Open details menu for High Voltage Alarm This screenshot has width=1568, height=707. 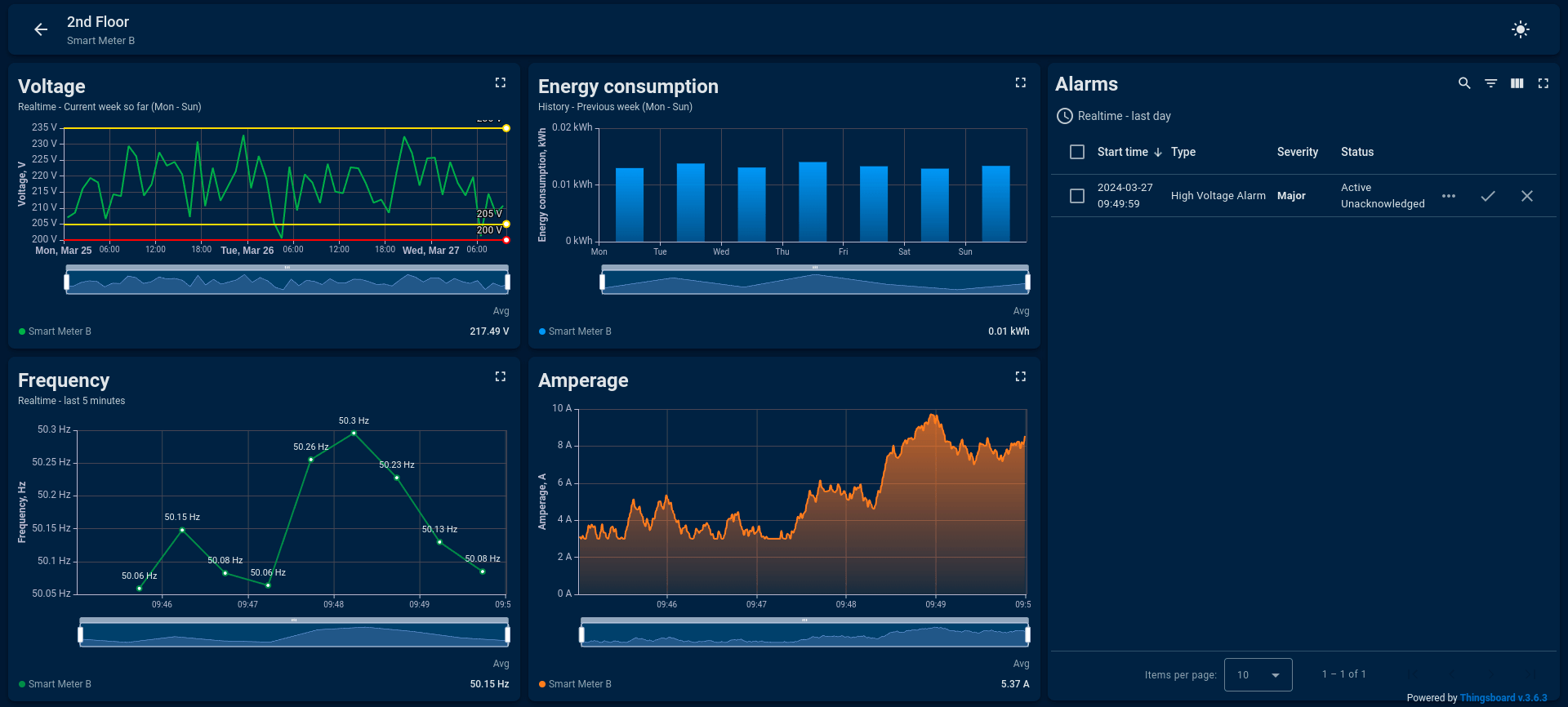(1449, 196)
